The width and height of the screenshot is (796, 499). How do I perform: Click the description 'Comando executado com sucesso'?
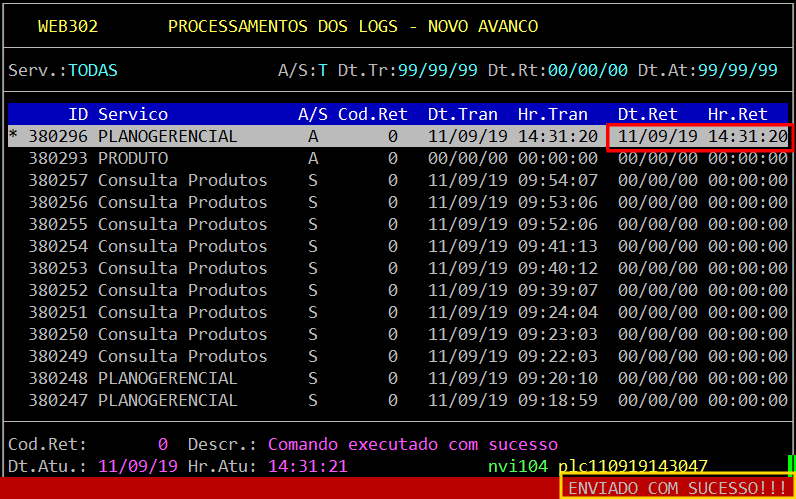(x=412, y=444)
